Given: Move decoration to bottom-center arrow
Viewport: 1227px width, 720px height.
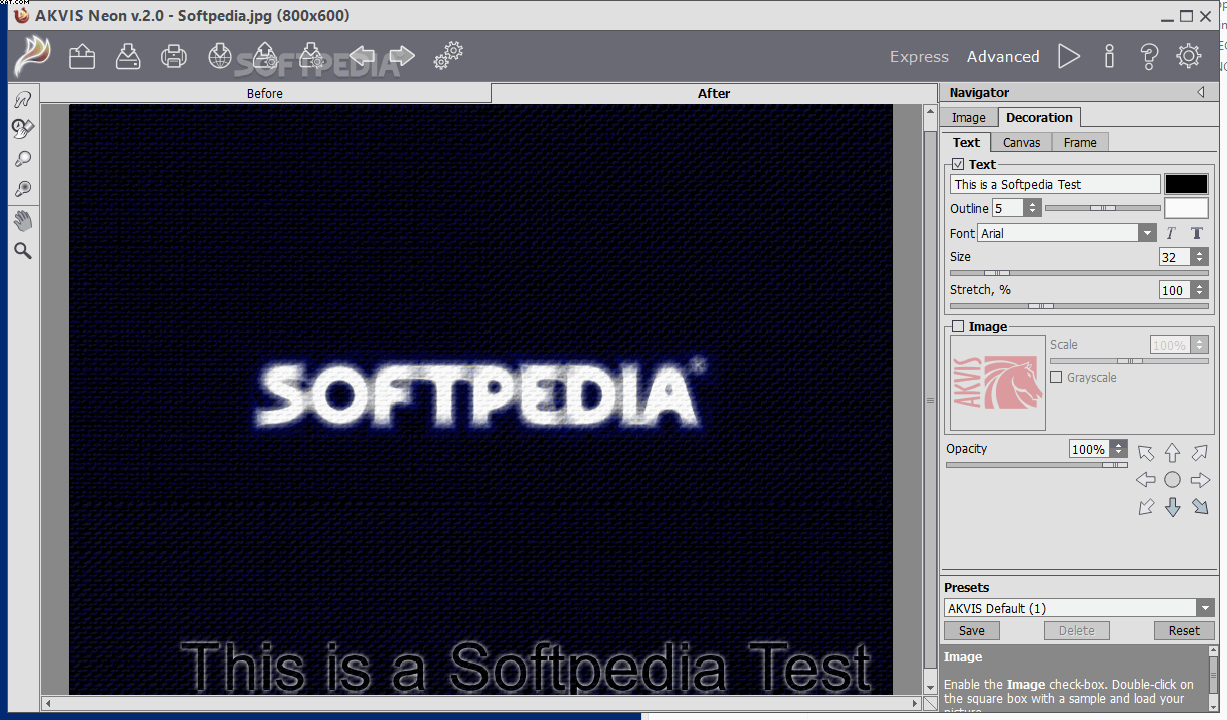Looking at the screenshot, I should 1172,507.
